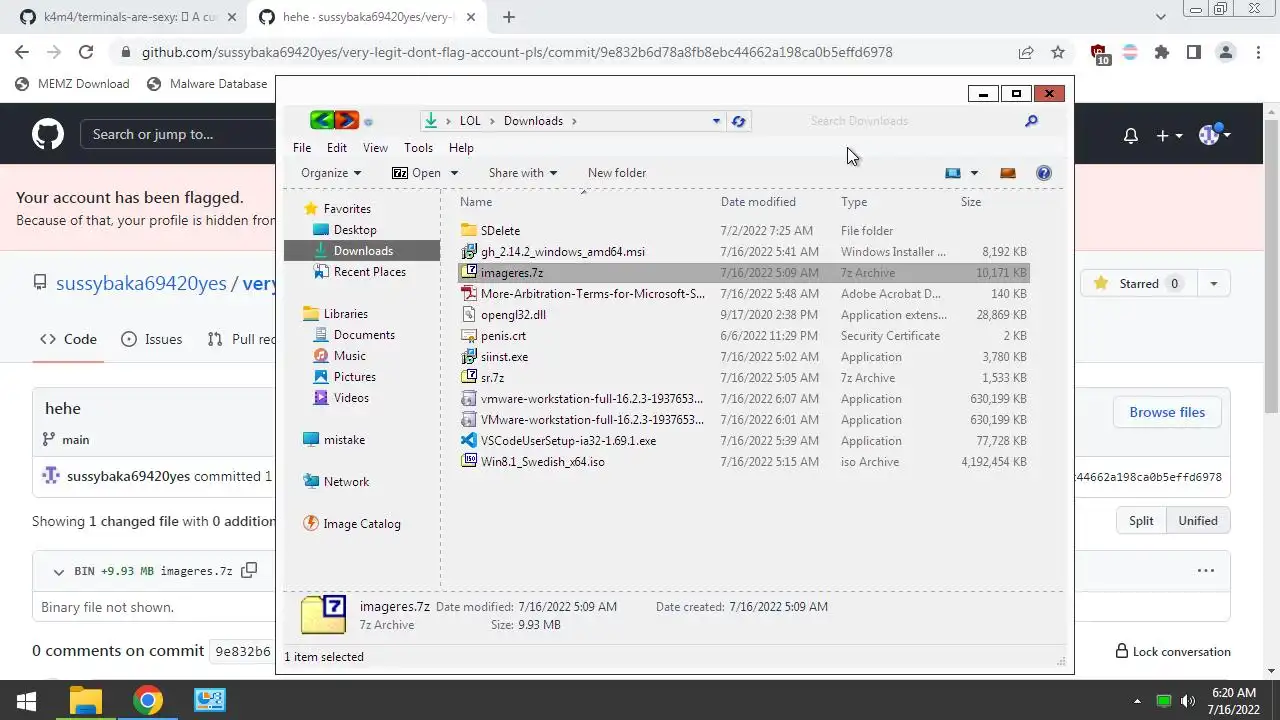Open the MEMZ Download bookmark
Screen dimensions: 1280x720
72,84
